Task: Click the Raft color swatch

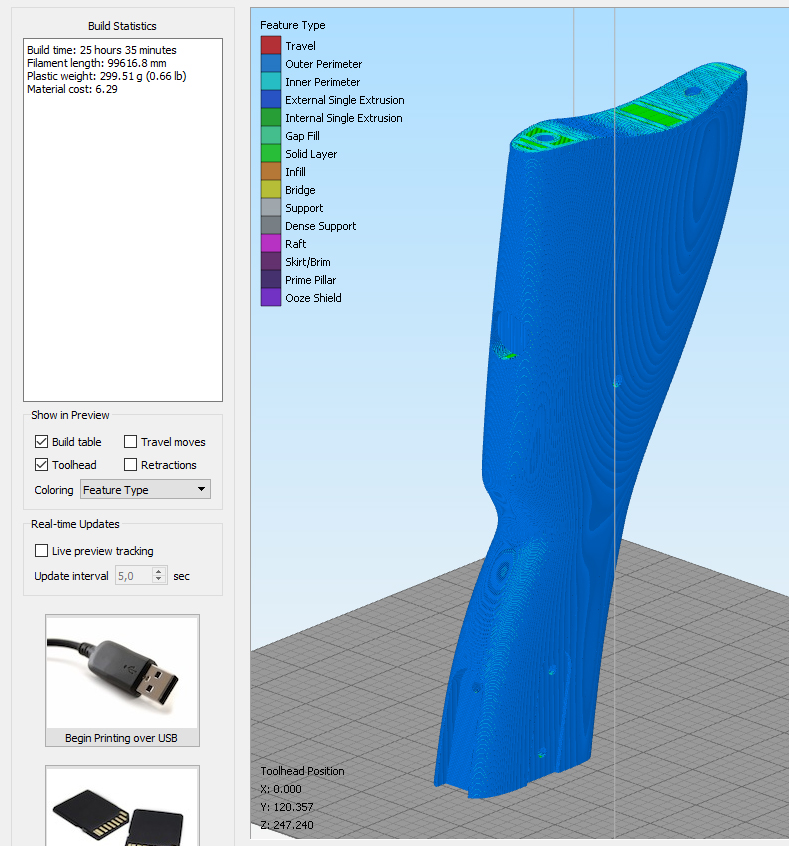Action: [271, 243]
